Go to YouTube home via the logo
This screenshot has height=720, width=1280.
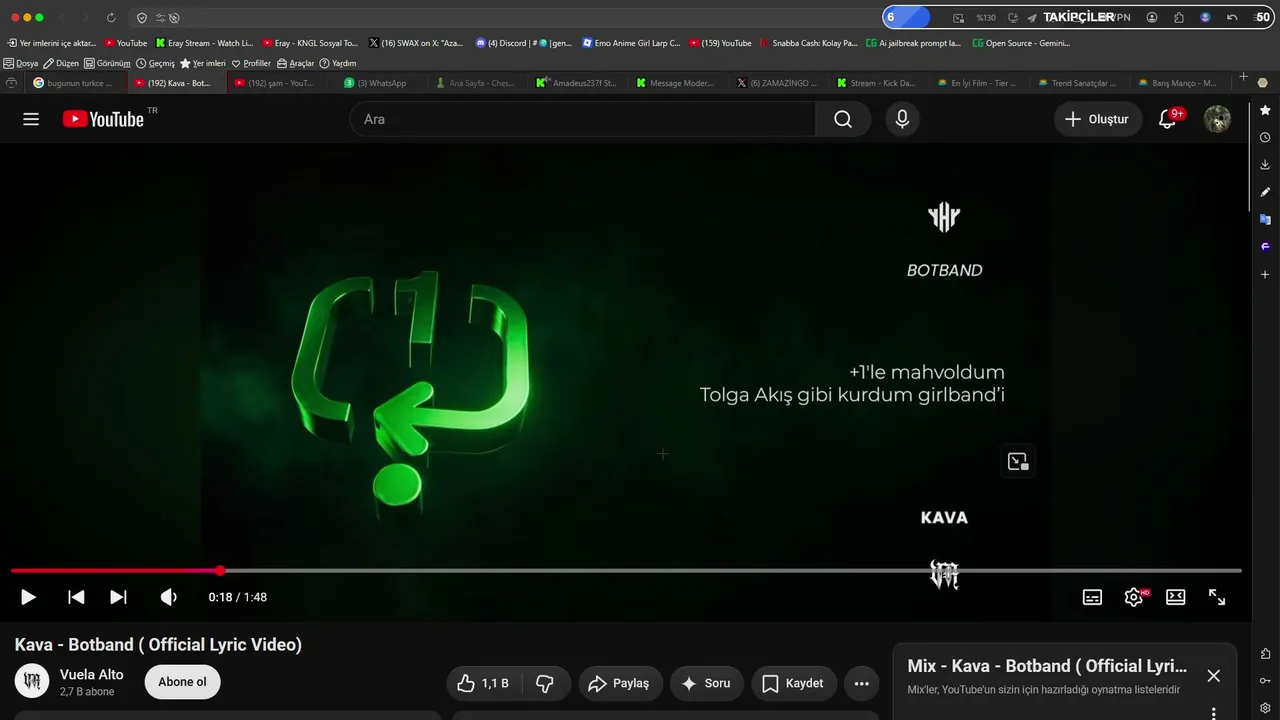(x=103, y=119)
